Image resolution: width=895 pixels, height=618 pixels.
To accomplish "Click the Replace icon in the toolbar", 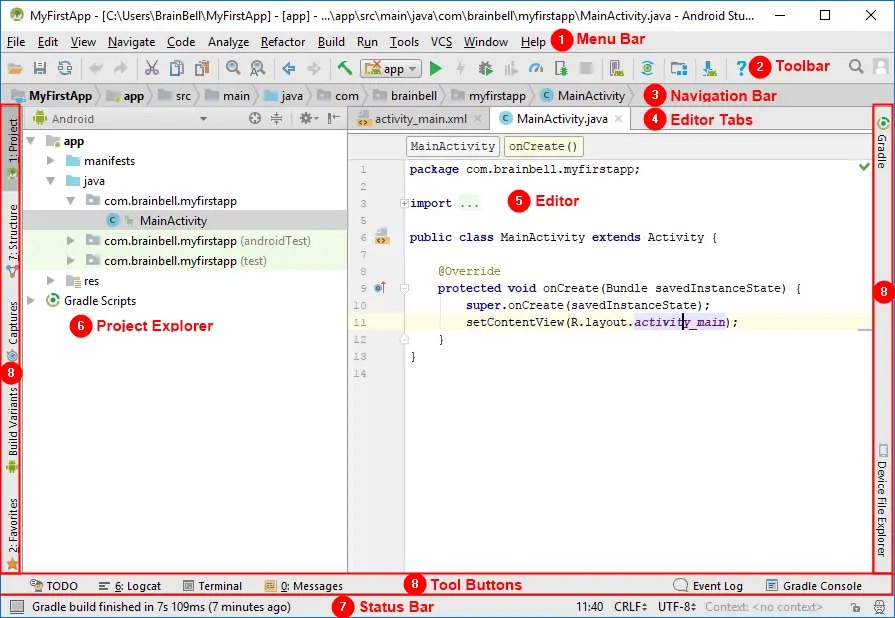I will click(258, 69).
